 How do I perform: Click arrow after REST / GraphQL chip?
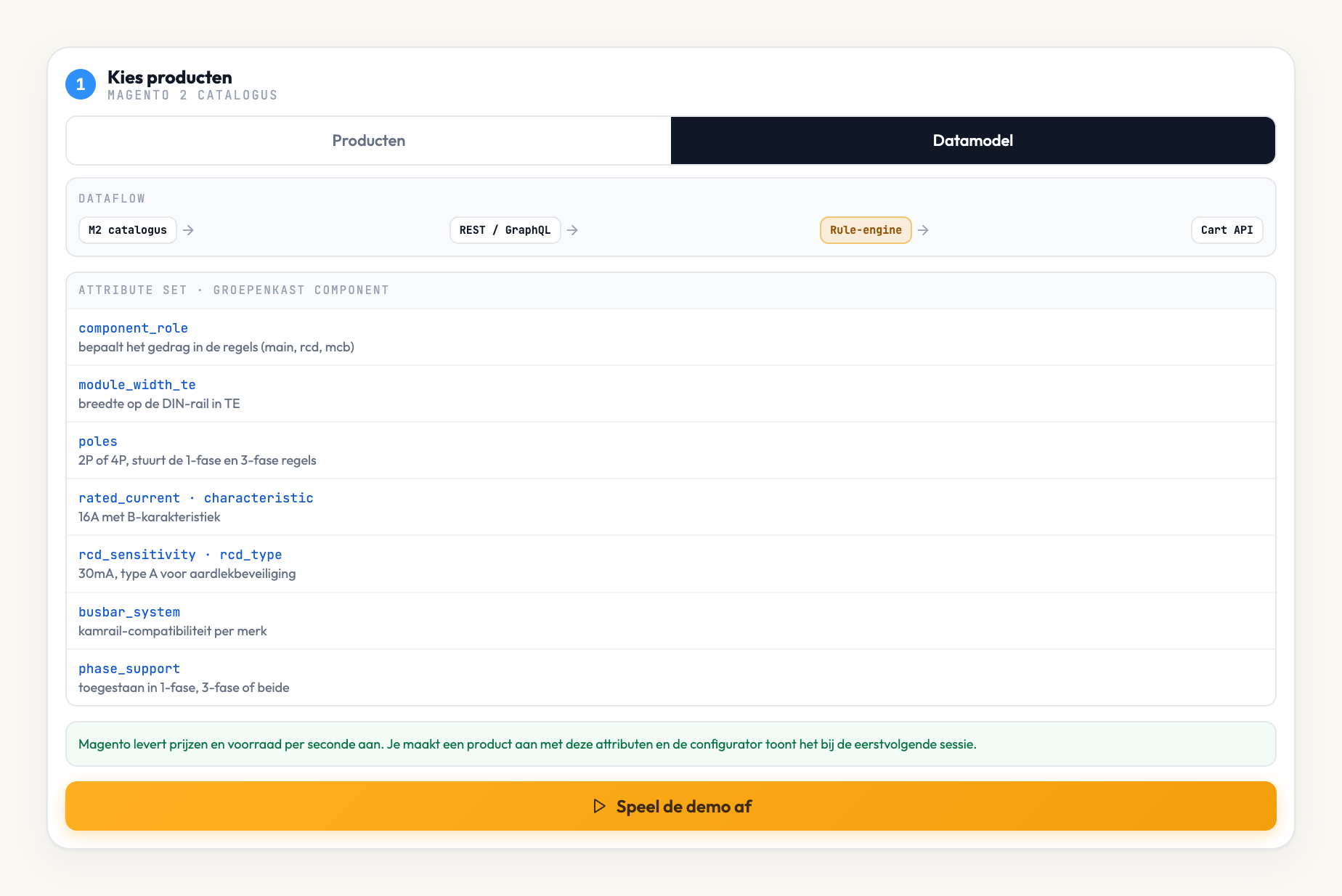pos(573,230)
